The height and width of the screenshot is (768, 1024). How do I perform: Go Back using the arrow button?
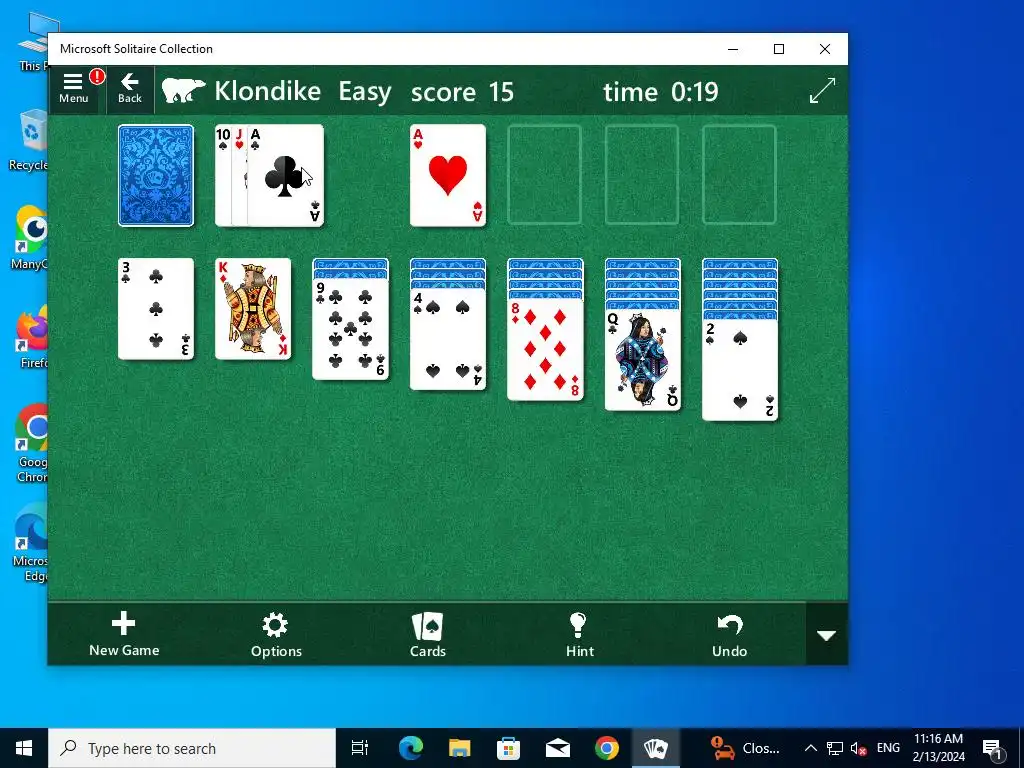coord(129,89)
